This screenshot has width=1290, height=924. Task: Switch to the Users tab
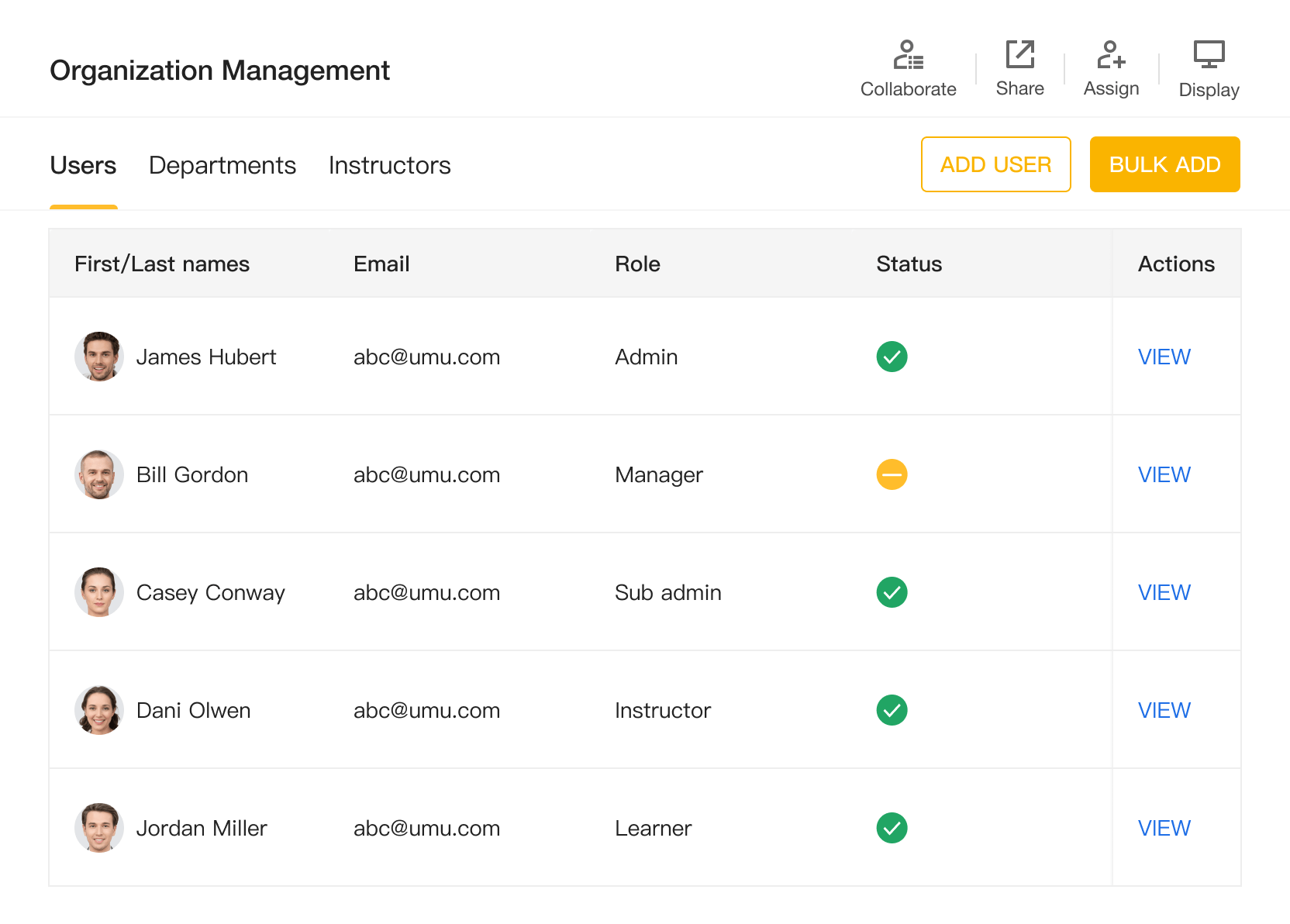coord(83,165)
